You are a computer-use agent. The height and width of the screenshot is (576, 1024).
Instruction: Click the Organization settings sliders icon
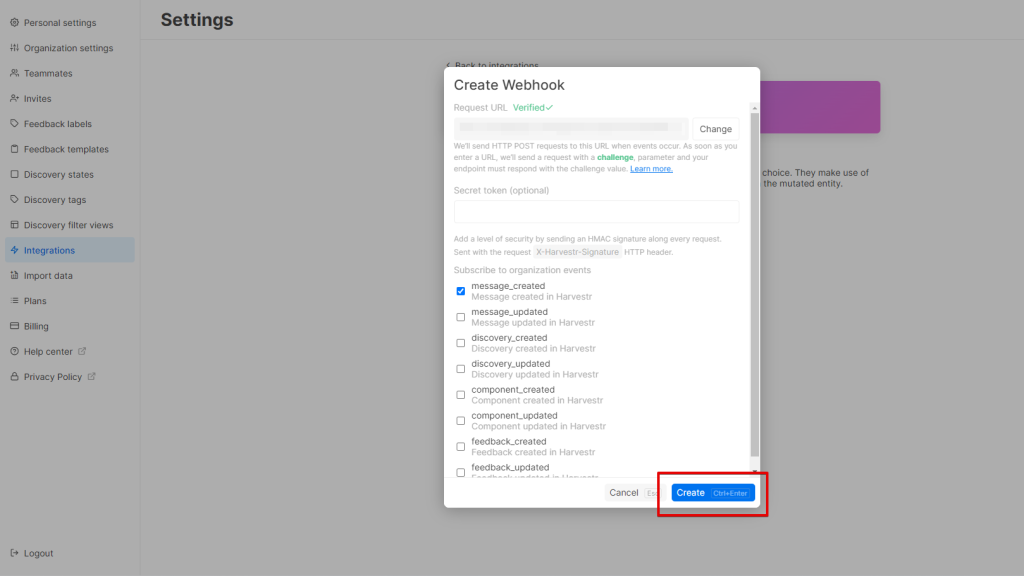(14, 48)
